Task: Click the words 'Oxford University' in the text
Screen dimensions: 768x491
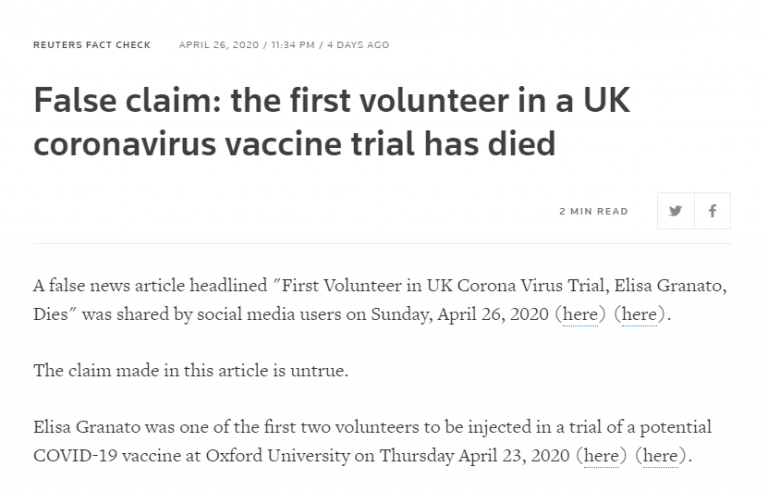Action: click(278, 456)
